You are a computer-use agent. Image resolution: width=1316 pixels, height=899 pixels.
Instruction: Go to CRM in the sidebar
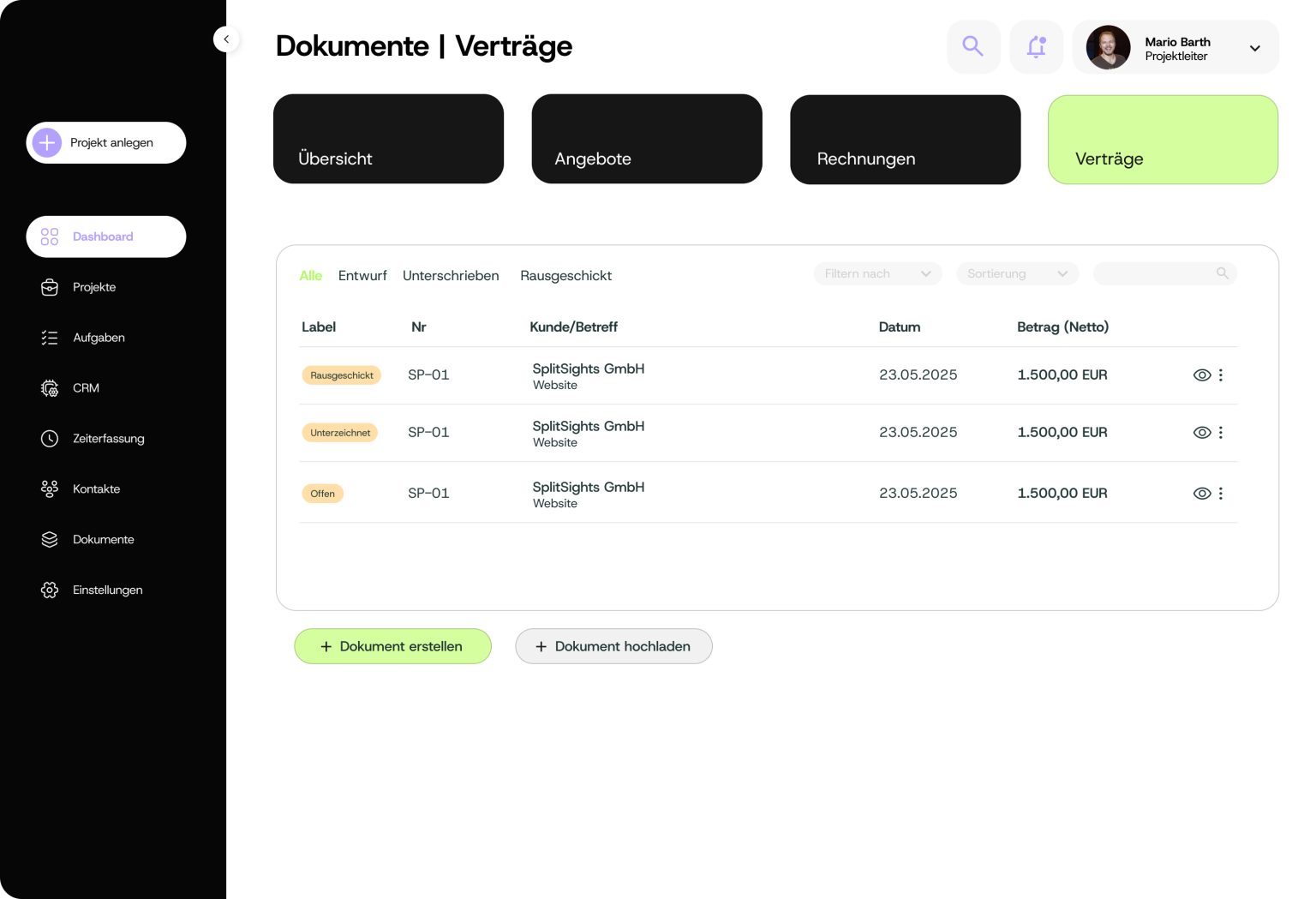(x=86, y=388)
